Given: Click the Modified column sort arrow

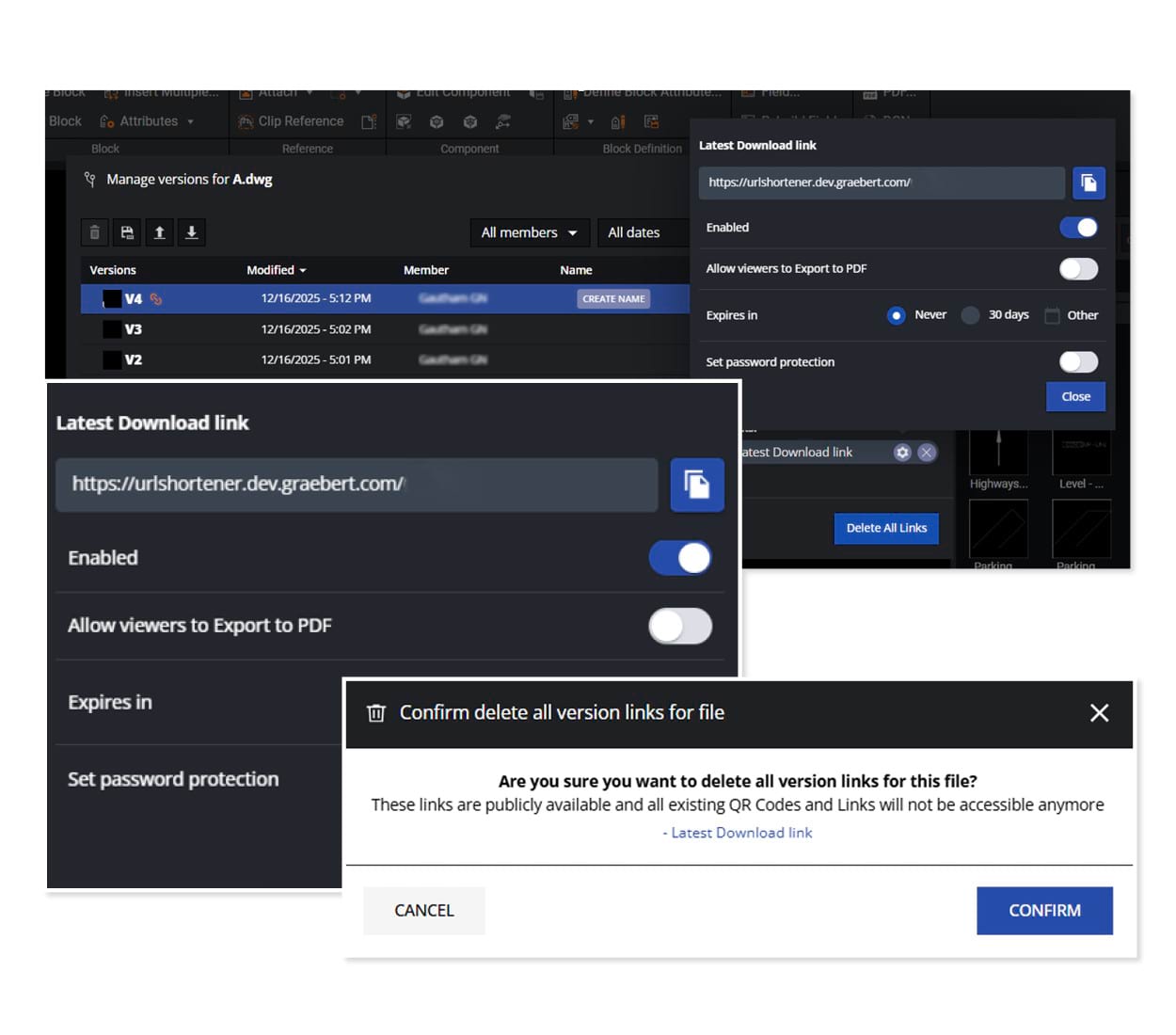Looking at the screenshot, I should coord(303,271).
